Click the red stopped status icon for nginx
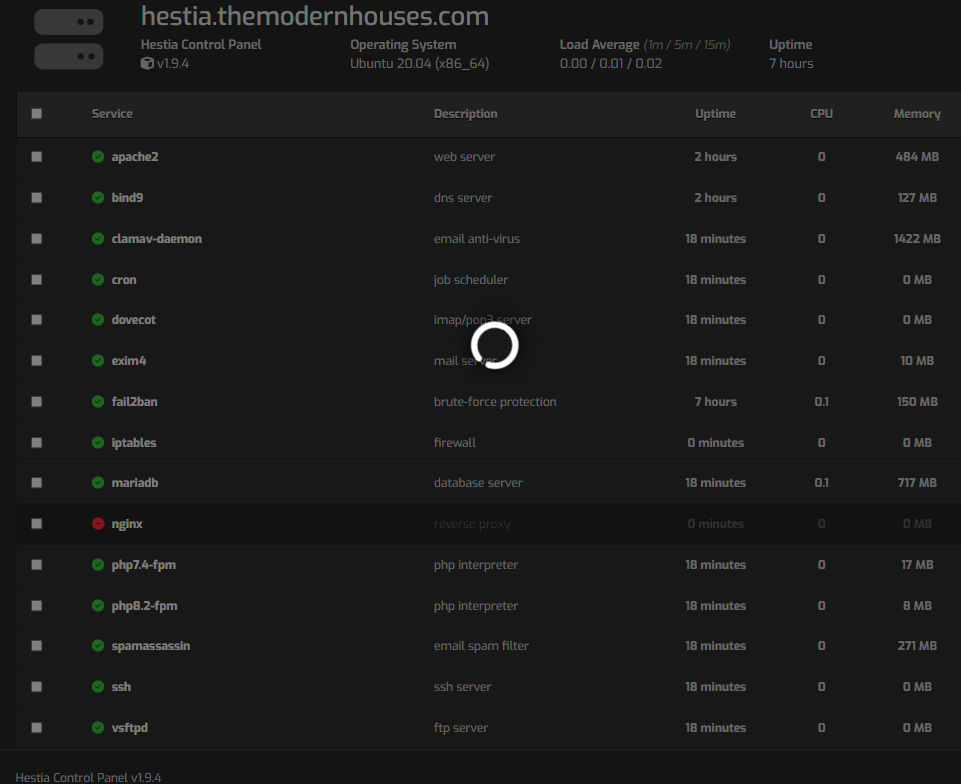 (98, 524)
